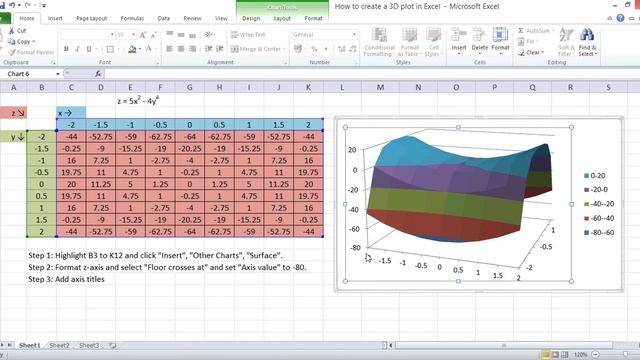The width and height of the screenshot is (640, 360).
Task: Click the Cut scissors icon
Action: click(x=11, y=31)
